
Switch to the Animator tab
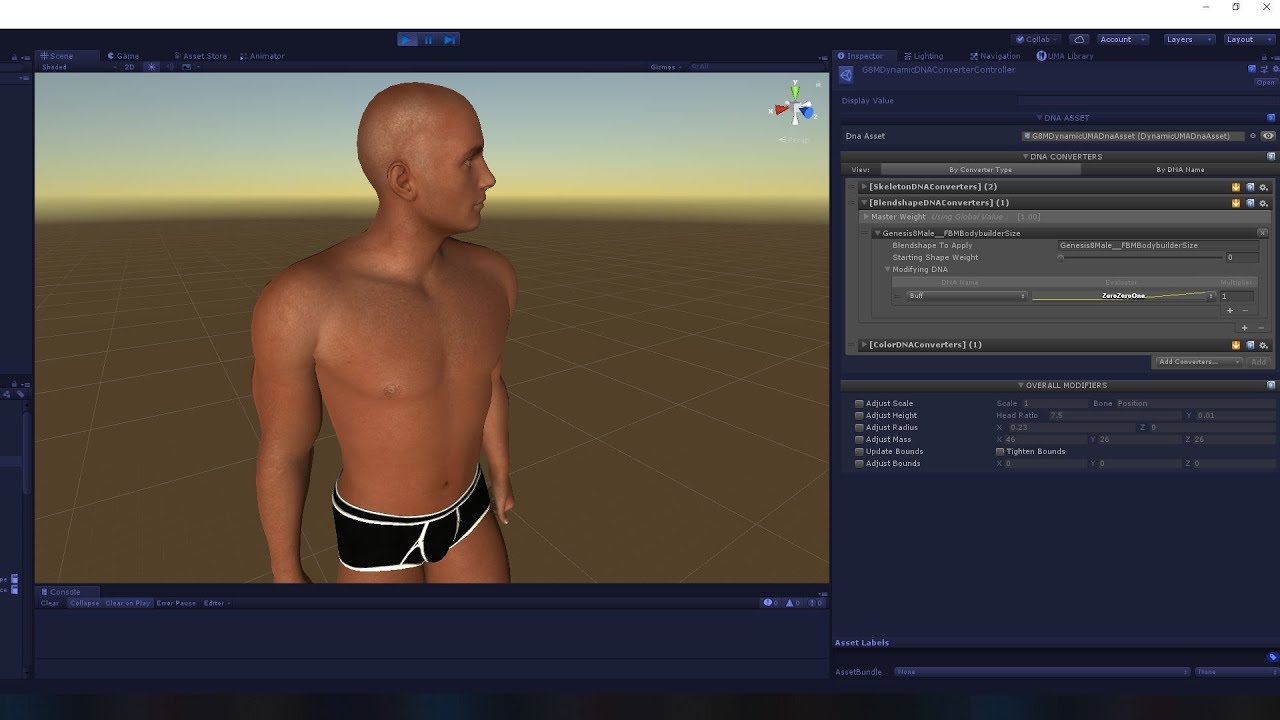(x=262, y=56)
